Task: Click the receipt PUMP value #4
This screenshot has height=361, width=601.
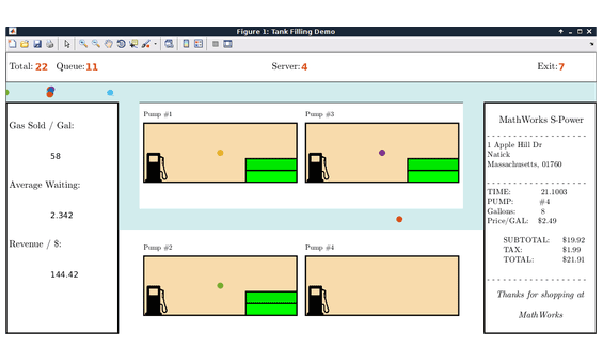Action: (x=545, y=202)
